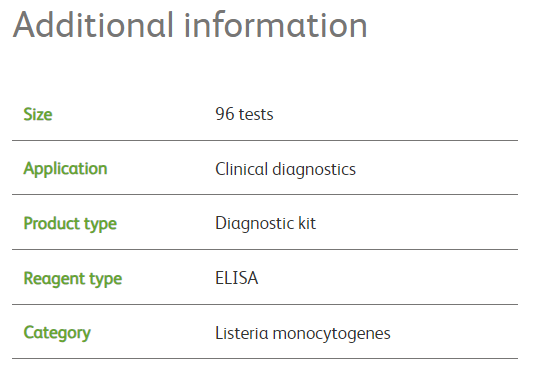
Task: Select the Product type label
Action: 70,224
